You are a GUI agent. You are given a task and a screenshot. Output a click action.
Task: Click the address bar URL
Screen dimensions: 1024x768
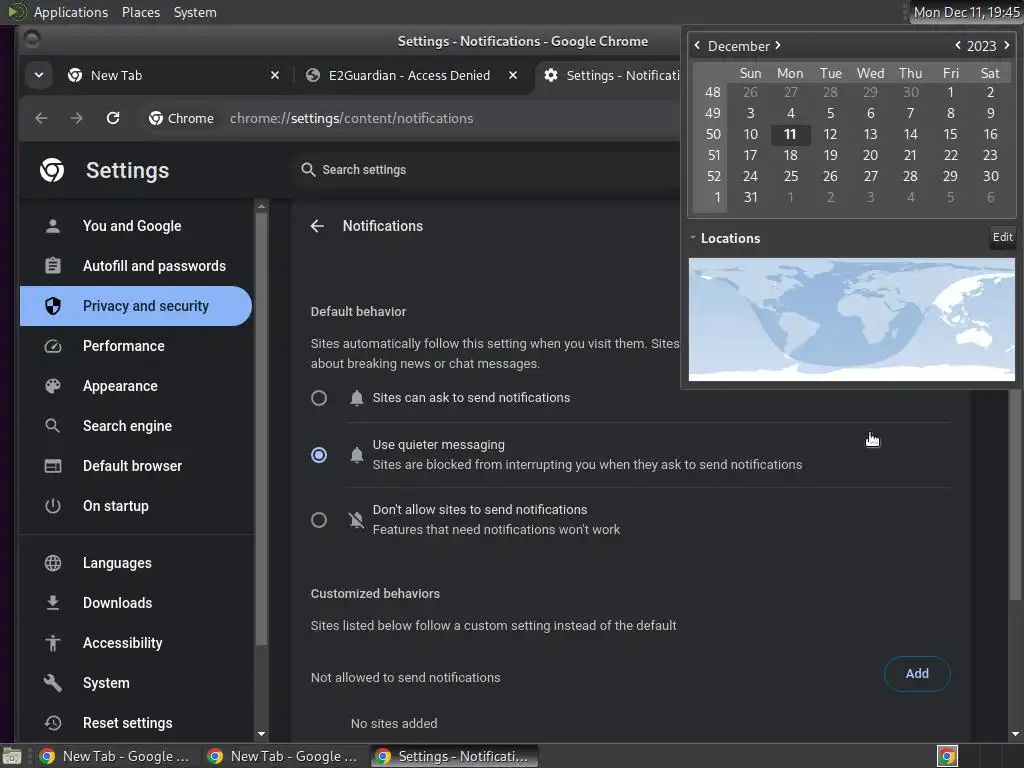[351, 118]
